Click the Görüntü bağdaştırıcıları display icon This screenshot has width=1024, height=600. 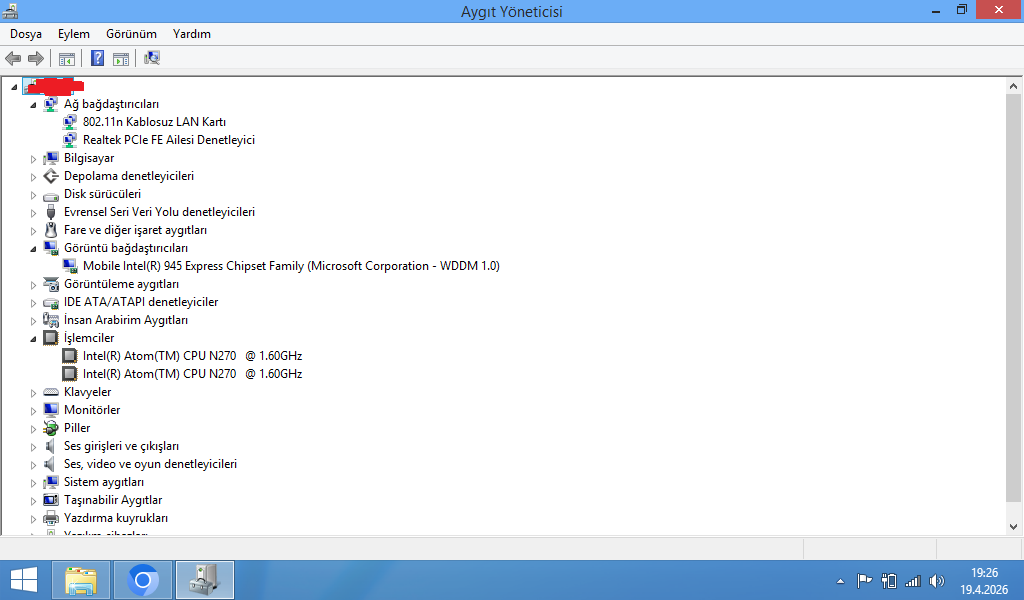point(51,248)
